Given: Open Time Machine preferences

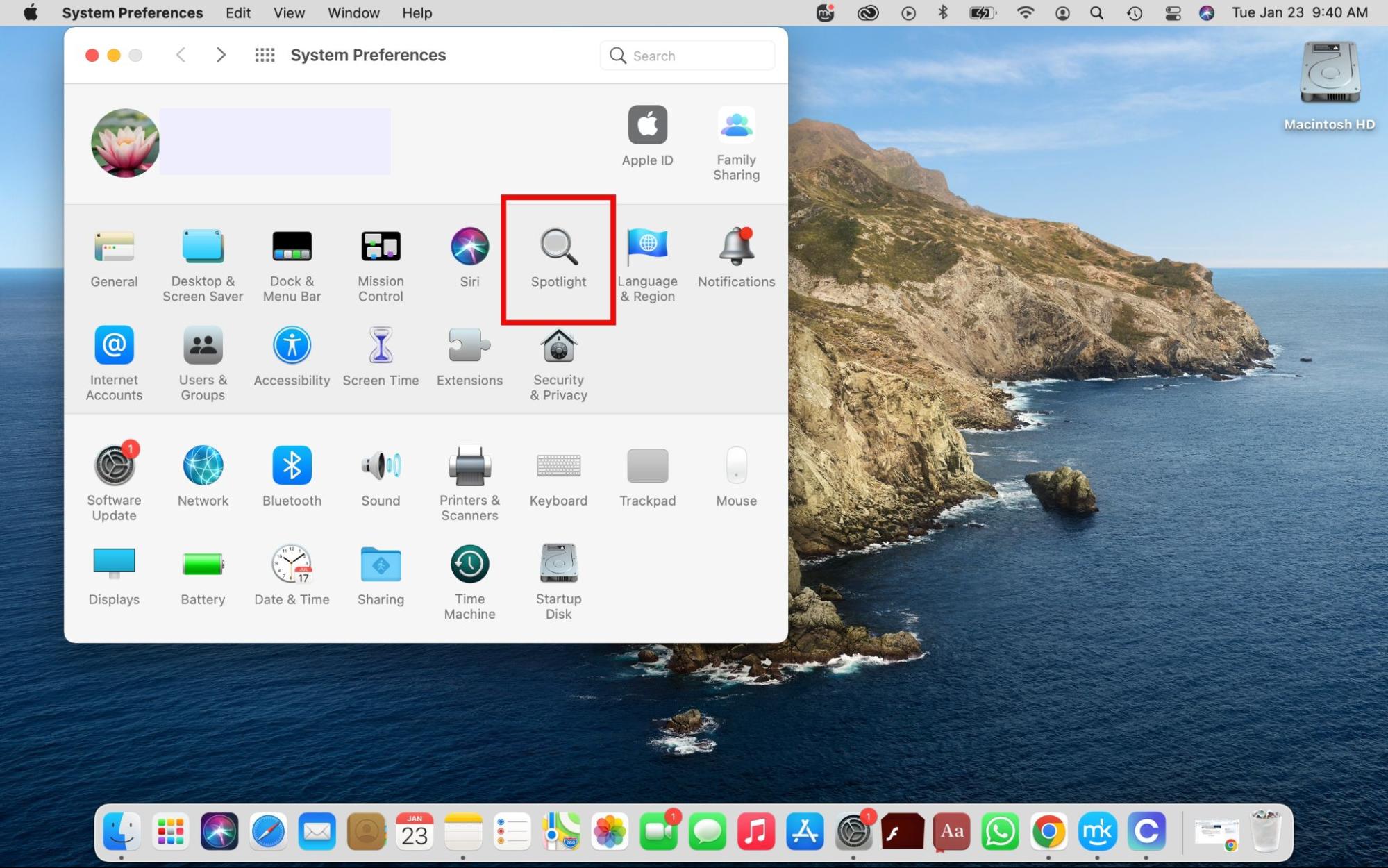Looking at the screenshot, I should coord(469,576).
